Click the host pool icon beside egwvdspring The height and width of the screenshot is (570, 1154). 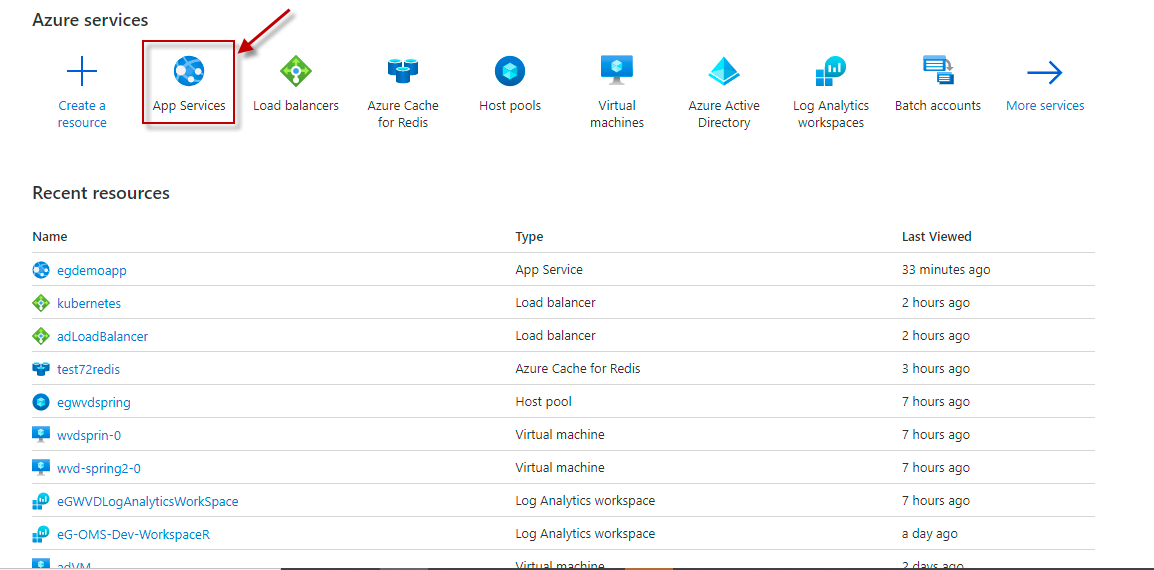(41, 402)
